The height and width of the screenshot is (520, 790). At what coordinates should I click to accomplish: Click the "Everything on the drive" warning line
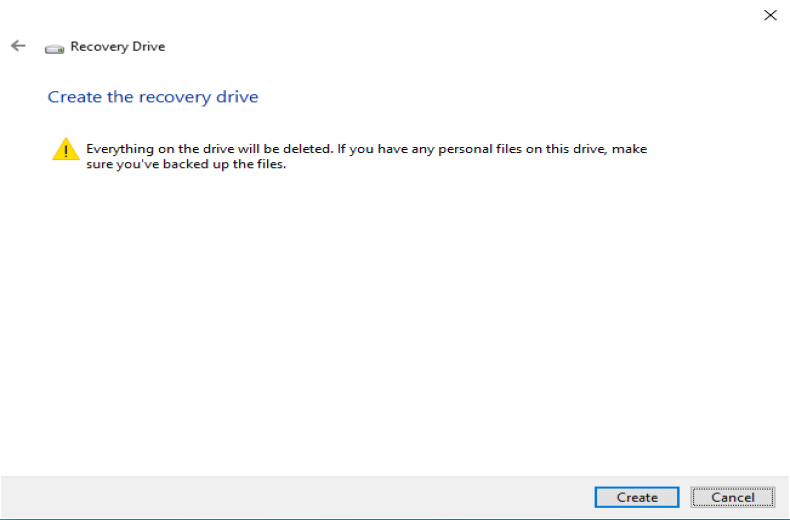point(366,149)
